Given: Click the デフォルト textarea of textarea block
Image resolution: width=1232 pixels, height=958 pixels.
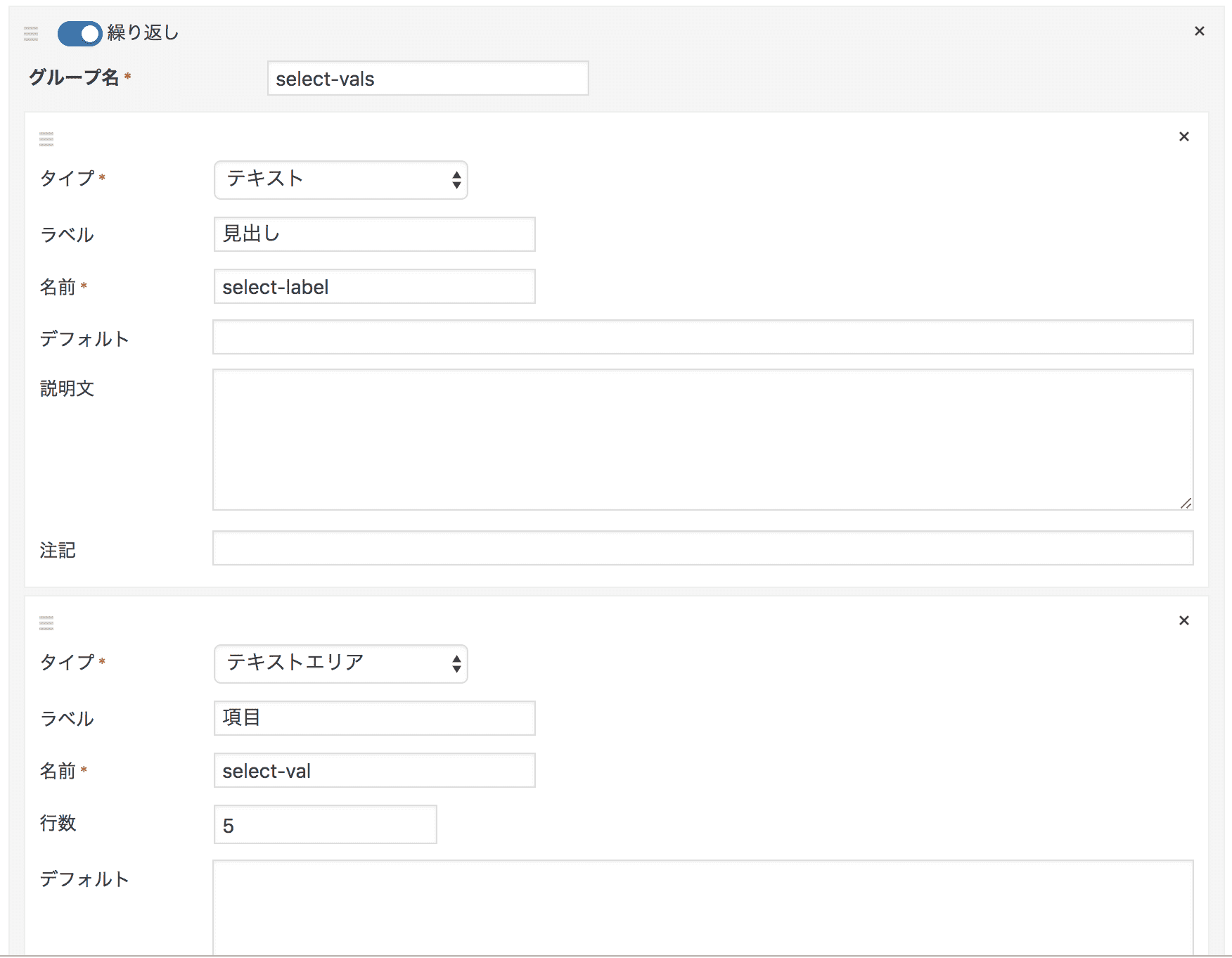Looking at the screenshot, I should click(703, 907).
